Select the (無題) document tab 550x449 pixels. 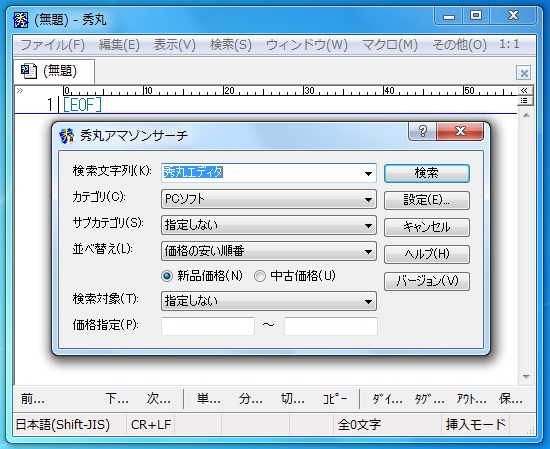(54, 71)
